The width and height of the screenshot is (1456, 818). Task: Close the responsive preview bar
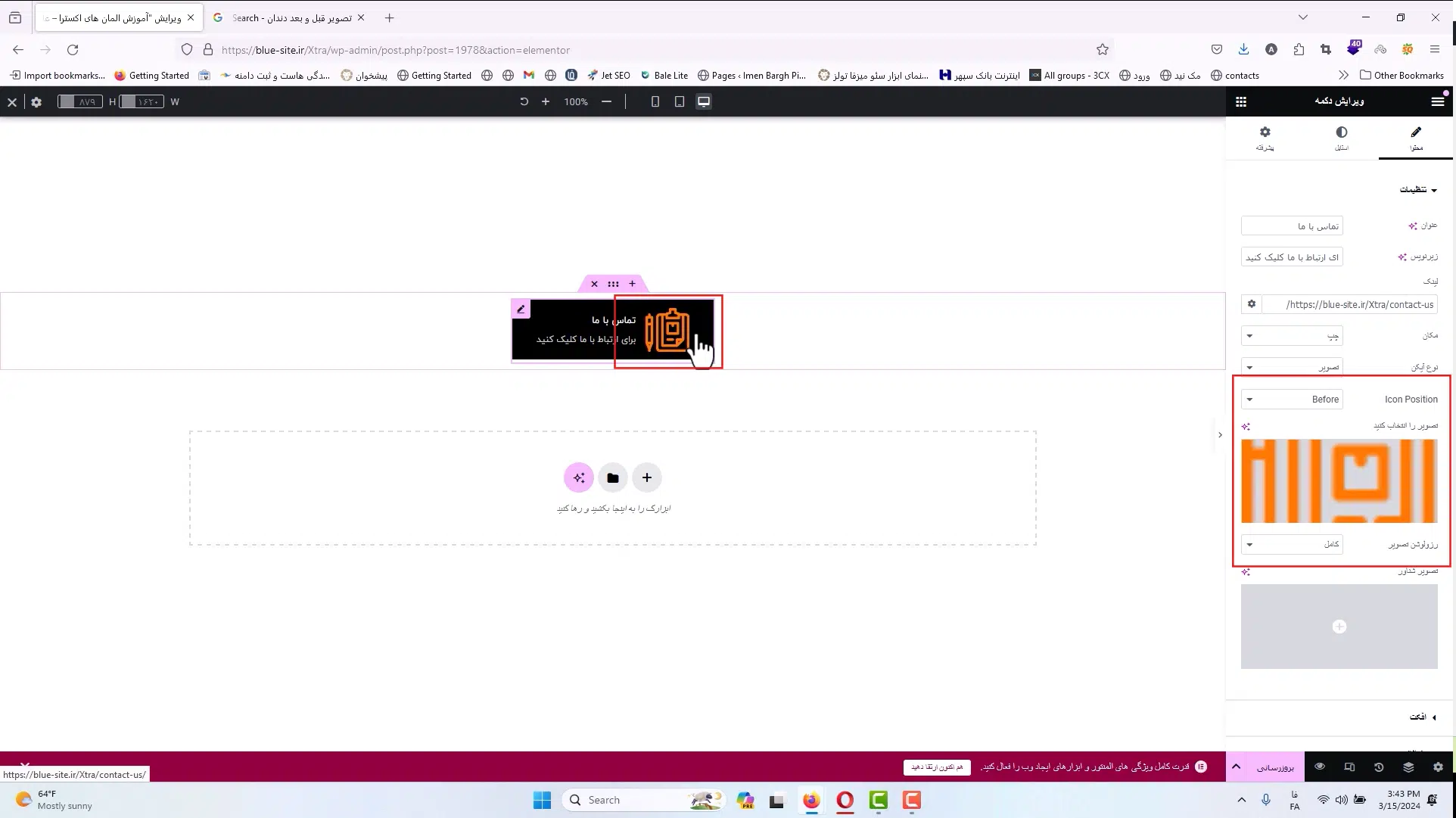[12, 102]
